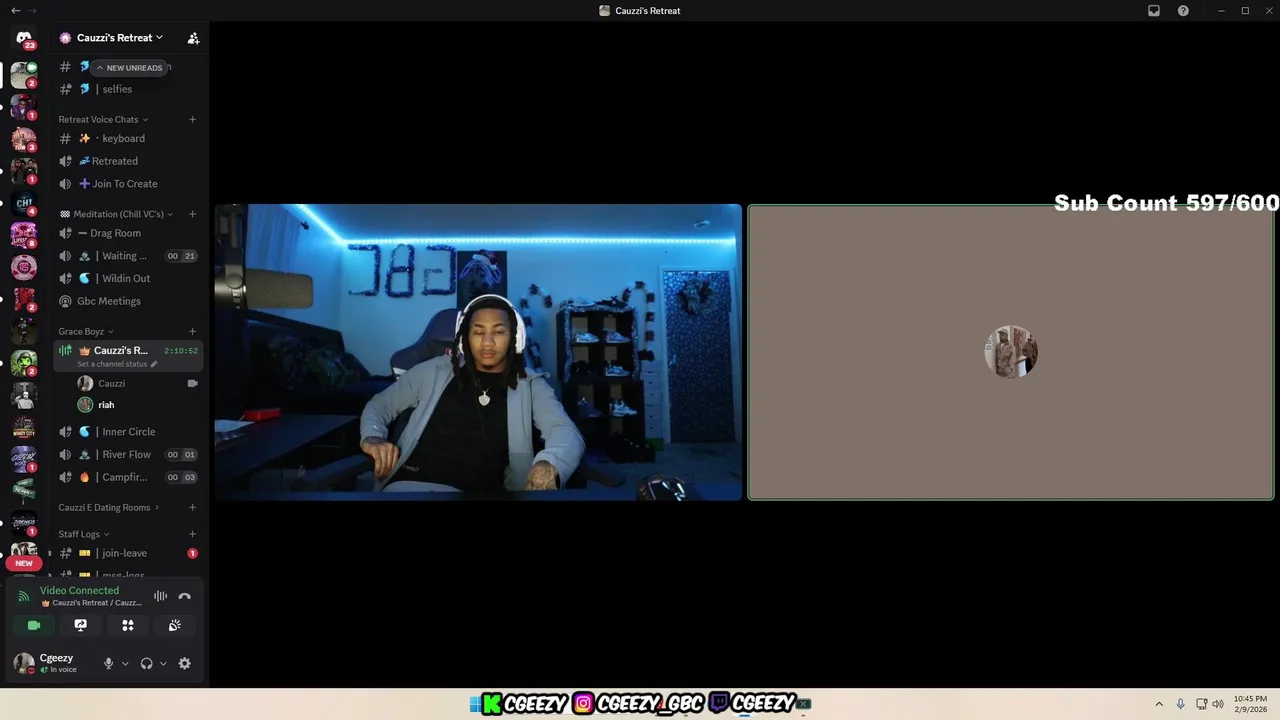This screenshot has width=1280, height=720.
Task: Open the Gbc Meetings stage channel
Action: [x=129, y=301]
